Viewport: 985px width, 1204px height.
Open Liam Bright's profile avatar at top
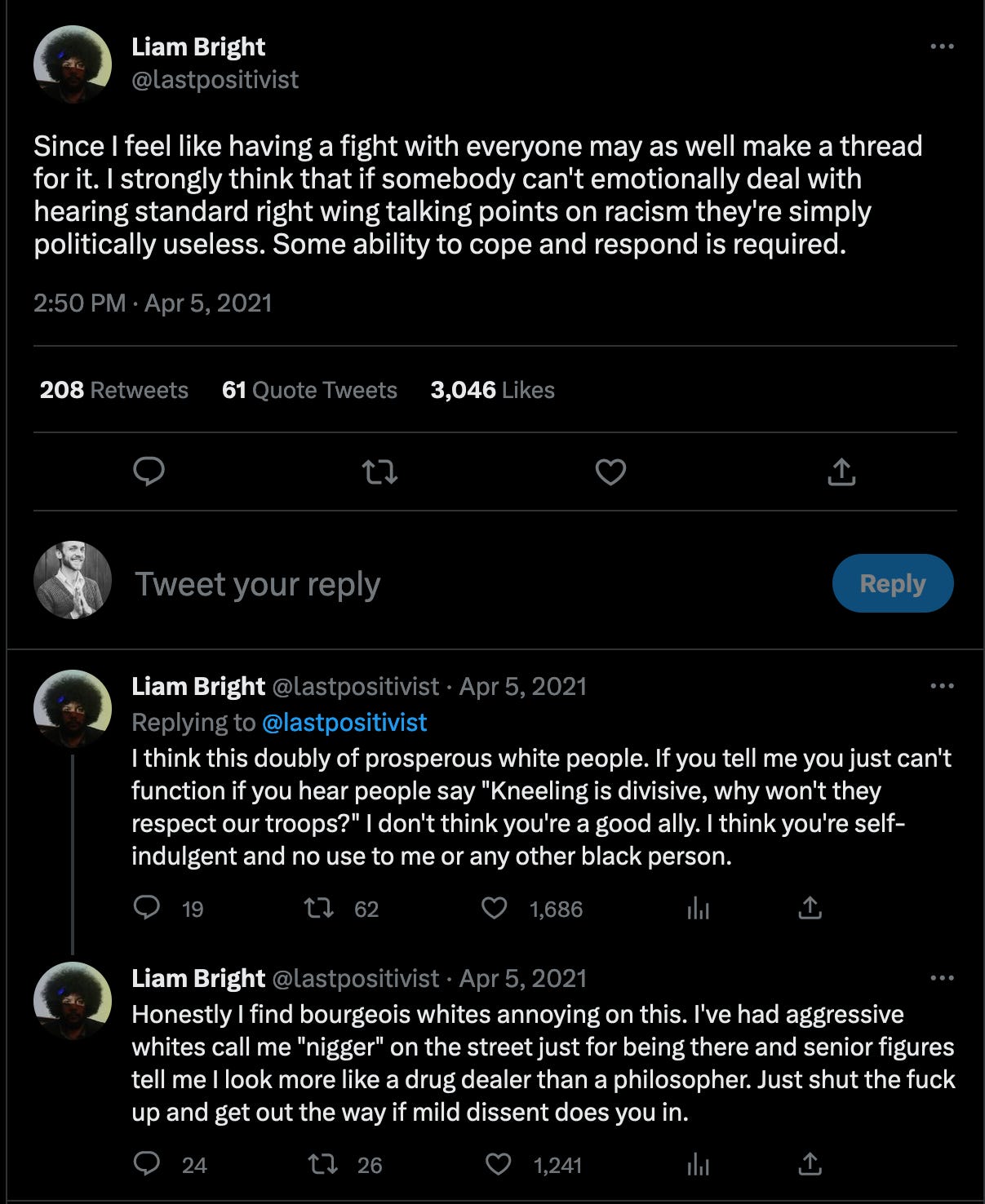coord(73,64)
